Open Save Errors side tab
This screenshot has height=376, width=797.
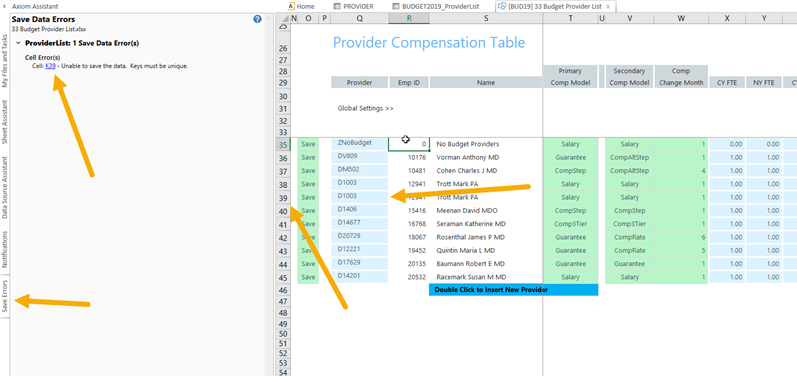pos(5,296)
